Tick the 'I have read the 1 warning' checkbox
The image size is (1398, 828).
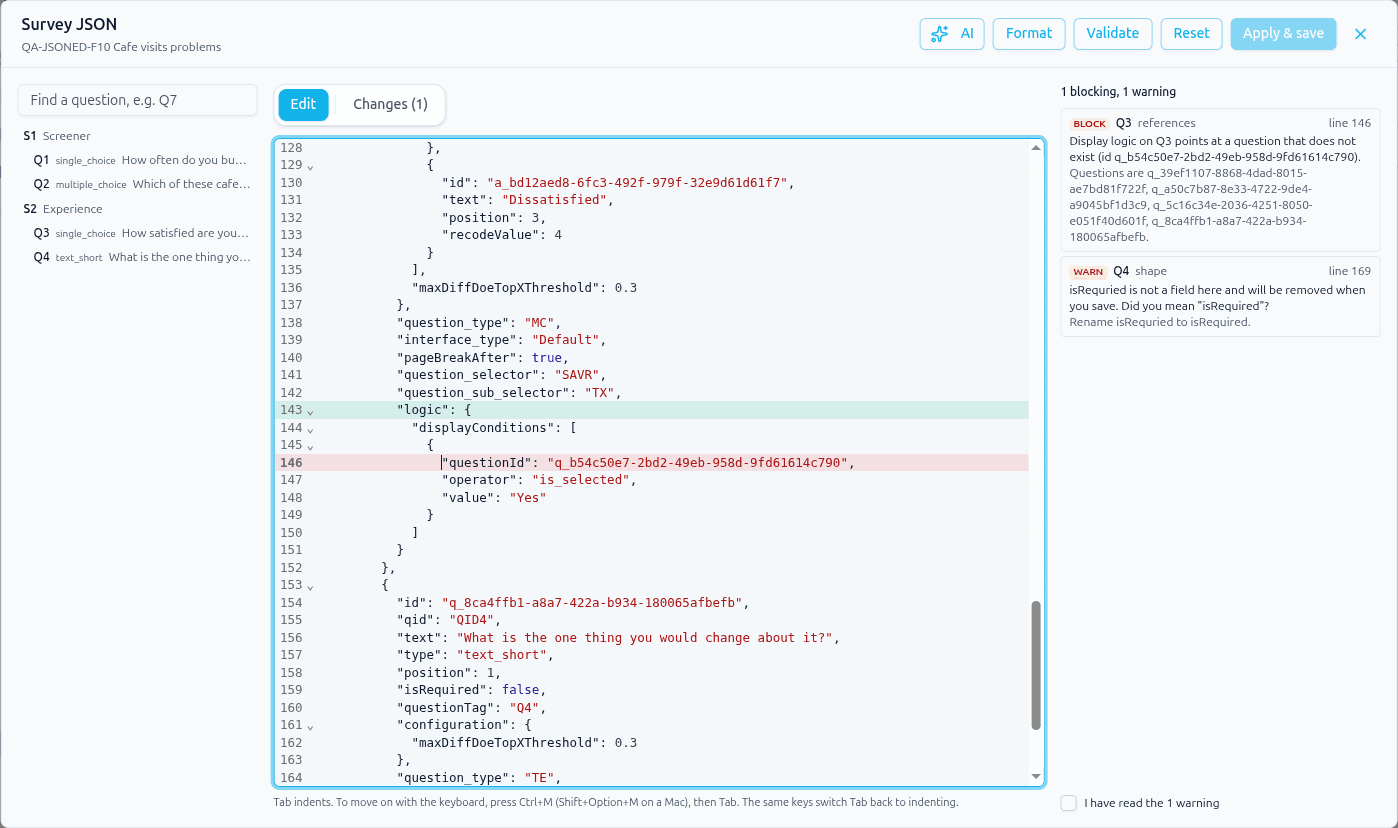(x=1069, y=803)
